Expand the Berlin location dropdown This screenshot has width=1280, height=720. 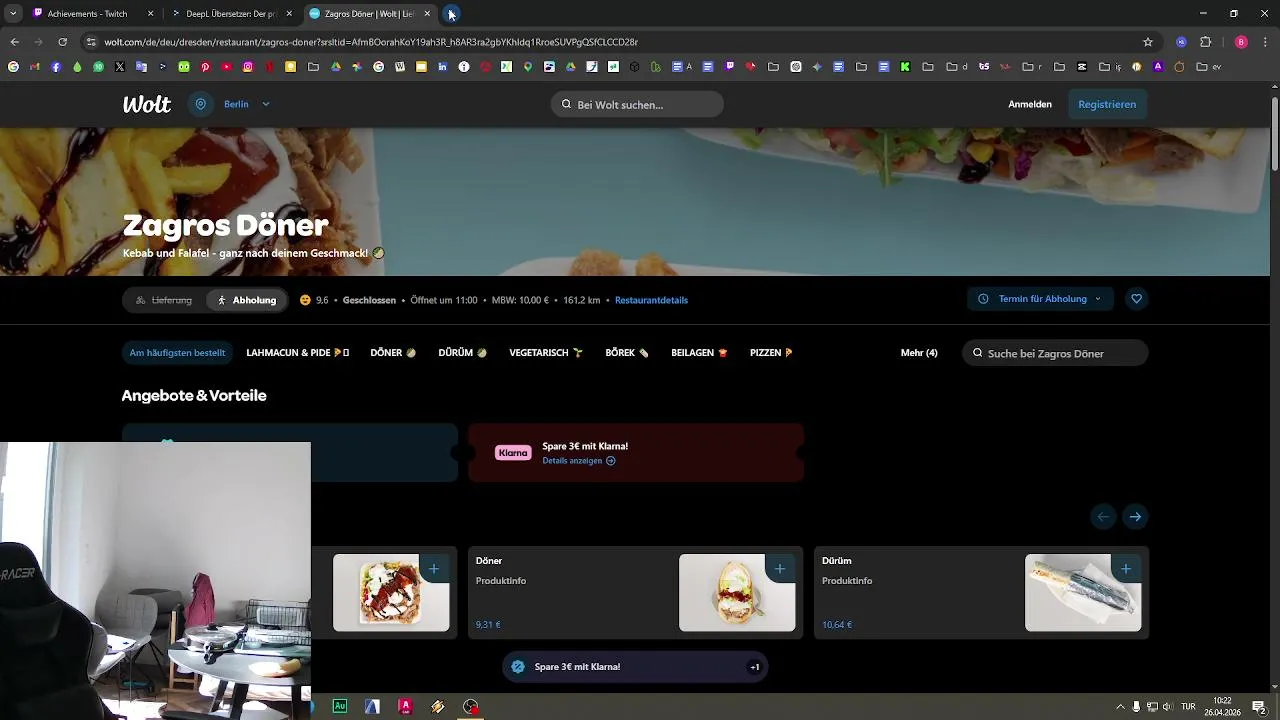pos(265,104)
